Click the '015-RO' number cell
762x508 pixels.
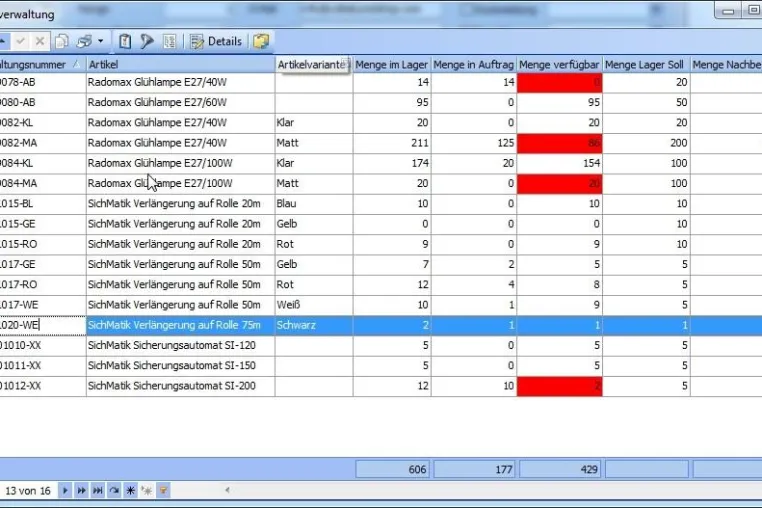(x=43, y=244)
